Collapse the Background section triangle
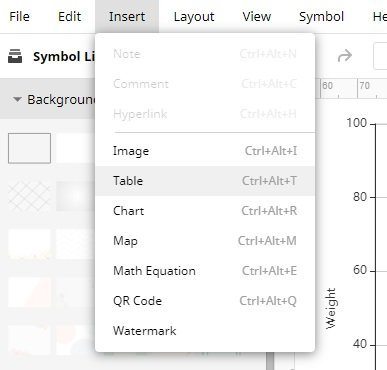This screenshot has width=387, height=370. click(17, 99)
